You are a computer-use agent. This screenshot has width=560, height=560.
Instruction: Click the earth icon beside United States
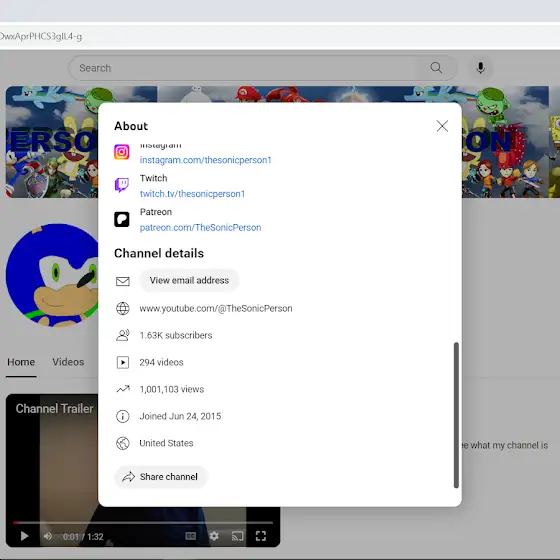tap(123, 443)
